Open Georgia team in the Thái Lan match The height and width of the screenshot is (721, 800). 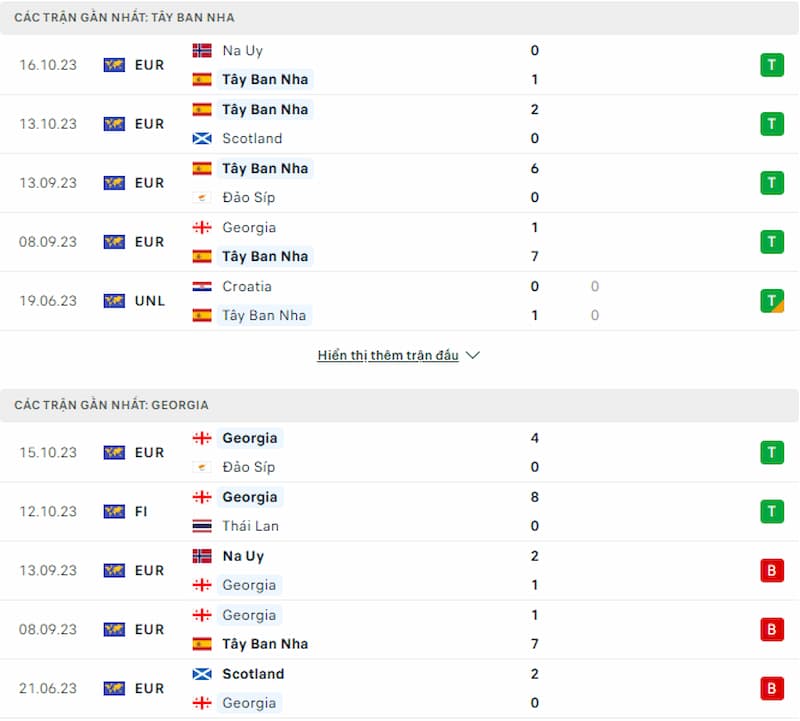(250, 497)
